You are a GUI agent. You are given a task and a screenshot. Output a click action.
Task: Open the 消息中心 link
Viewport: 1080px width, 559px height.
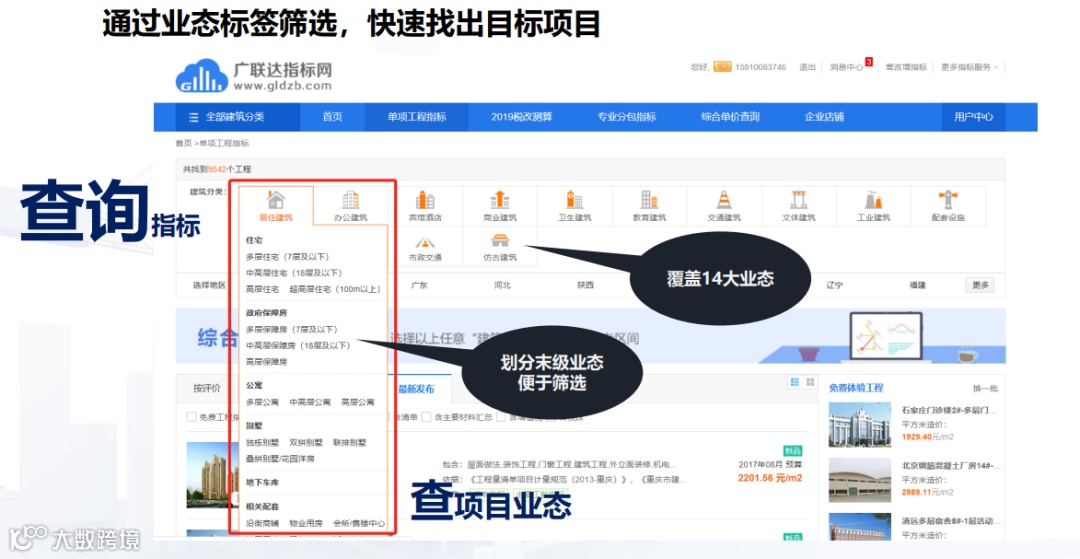click(x=846, y=67)
